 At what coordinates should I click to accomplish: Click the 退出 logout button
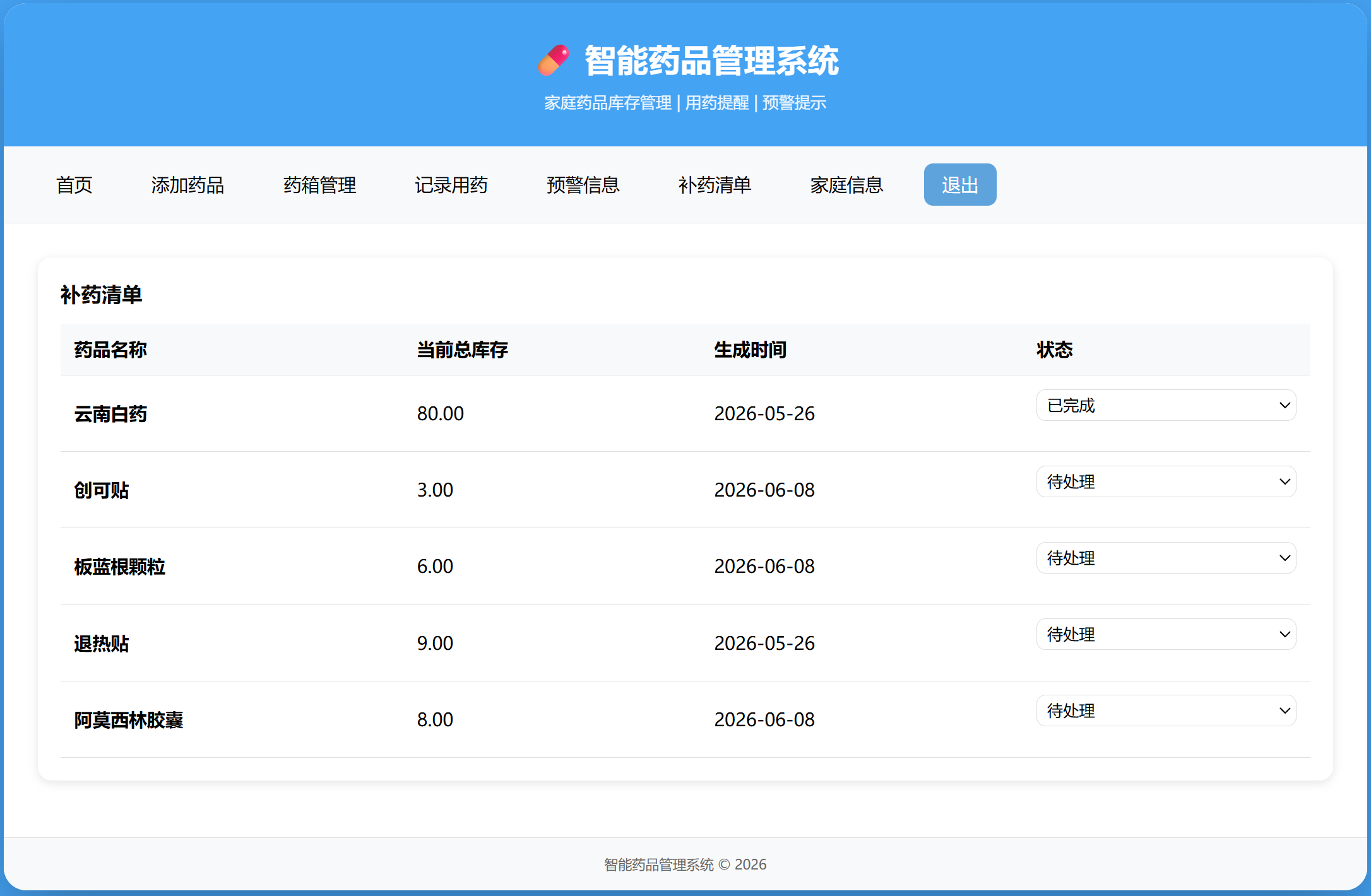960,185
